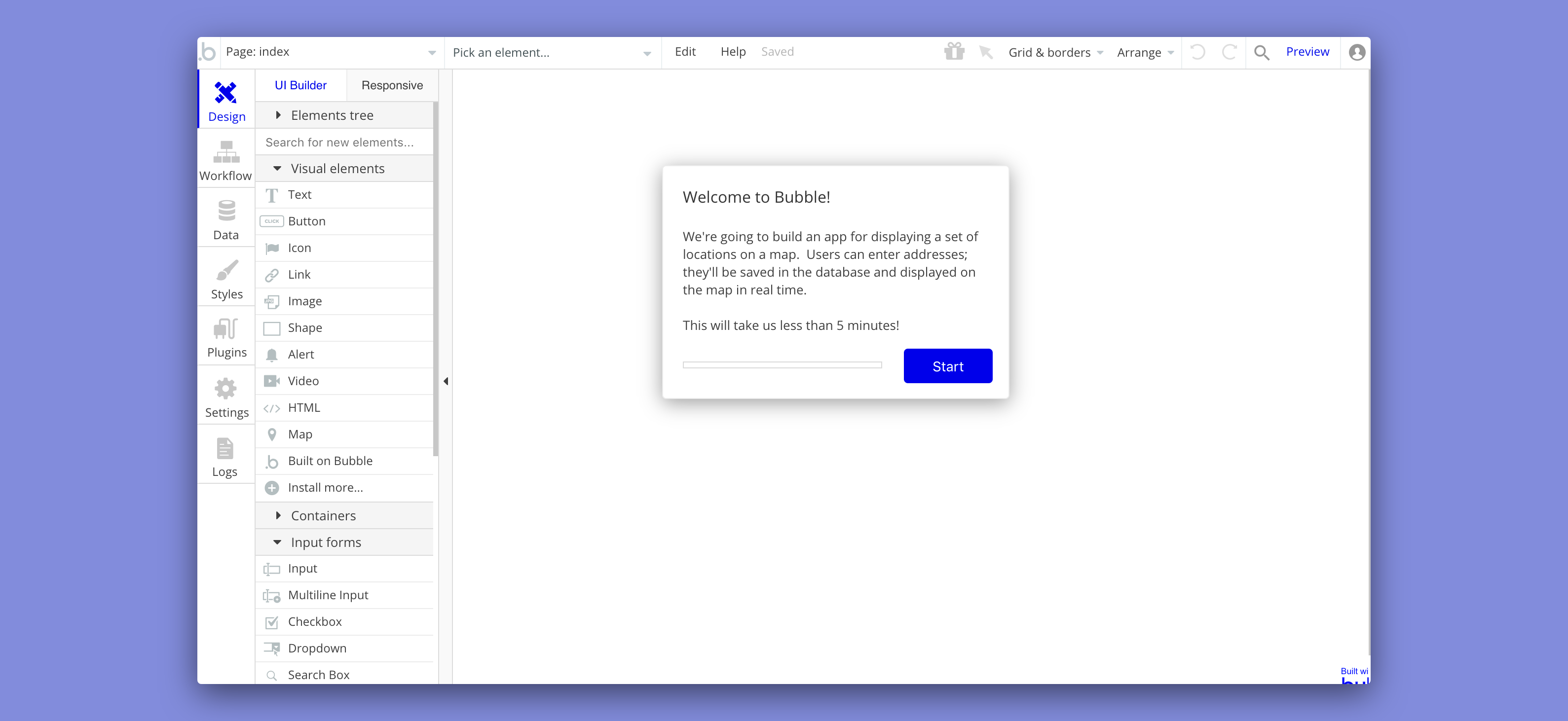Screen dimensions: 1568x721
Task: Select the Video element
Action: (344, 381)
